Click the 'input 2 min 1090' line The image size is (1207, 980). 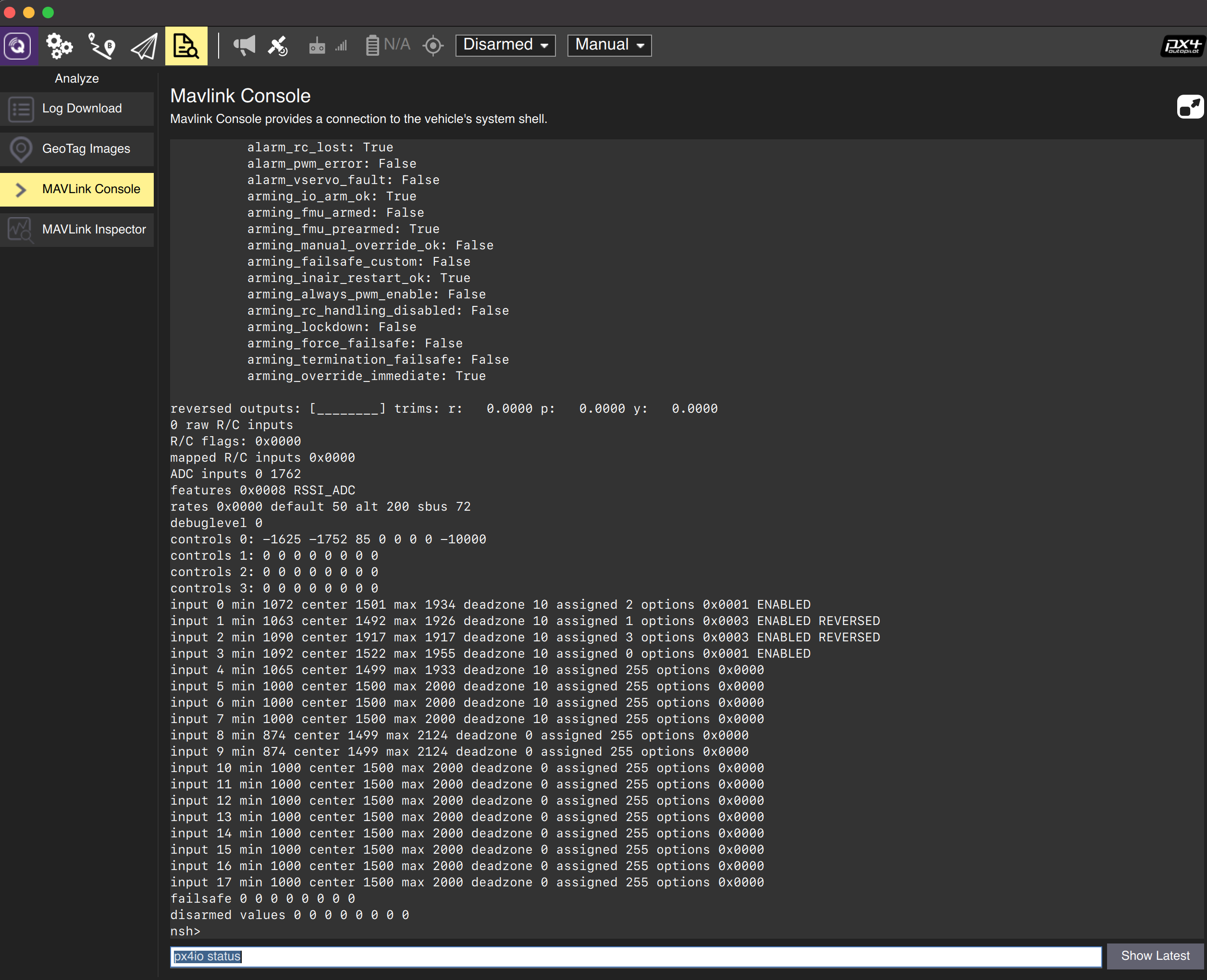tap(525, 637)
